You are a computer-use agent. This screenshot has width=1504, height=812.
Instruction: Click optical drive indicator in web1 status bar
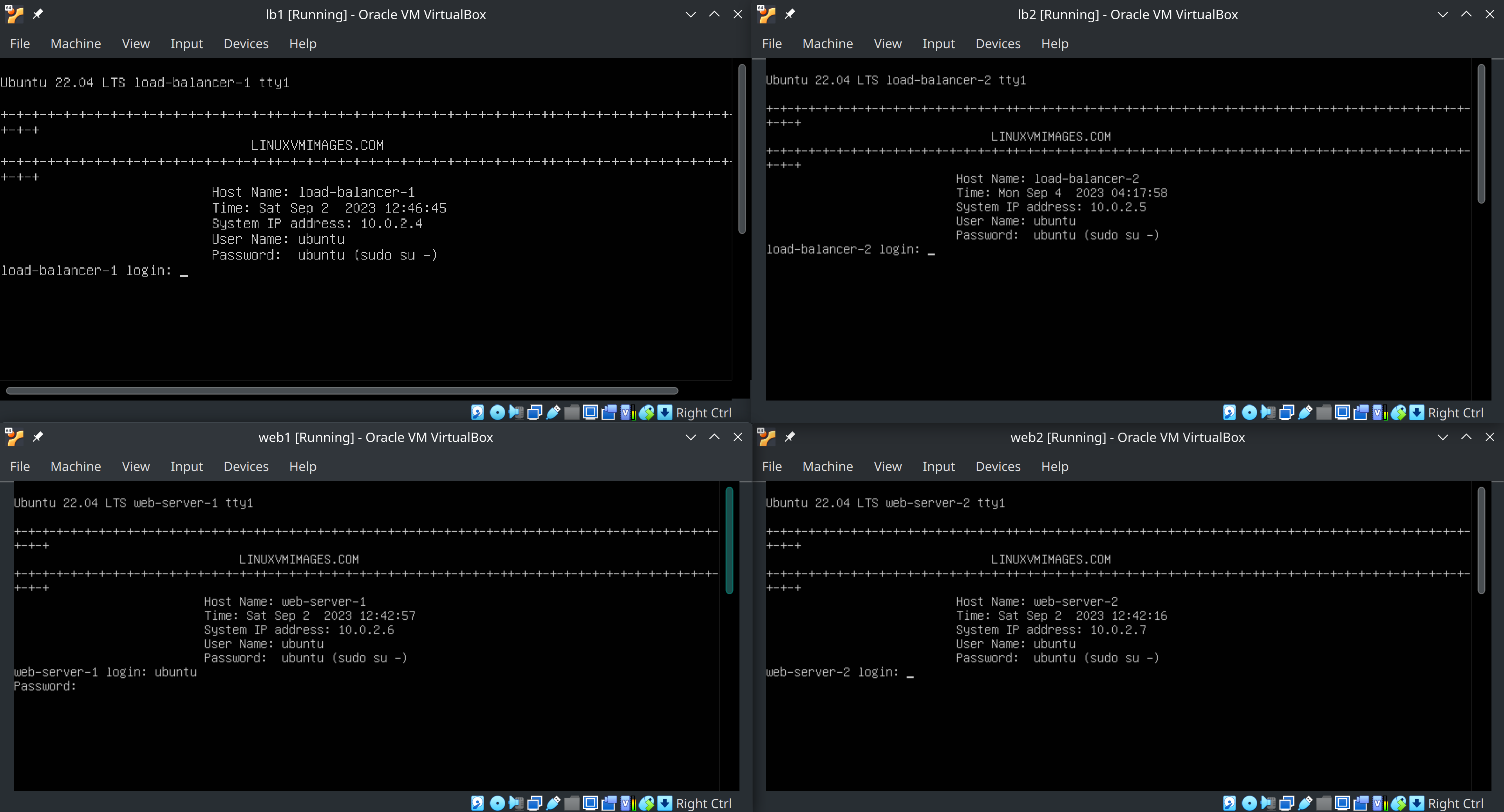coord(497,803)
